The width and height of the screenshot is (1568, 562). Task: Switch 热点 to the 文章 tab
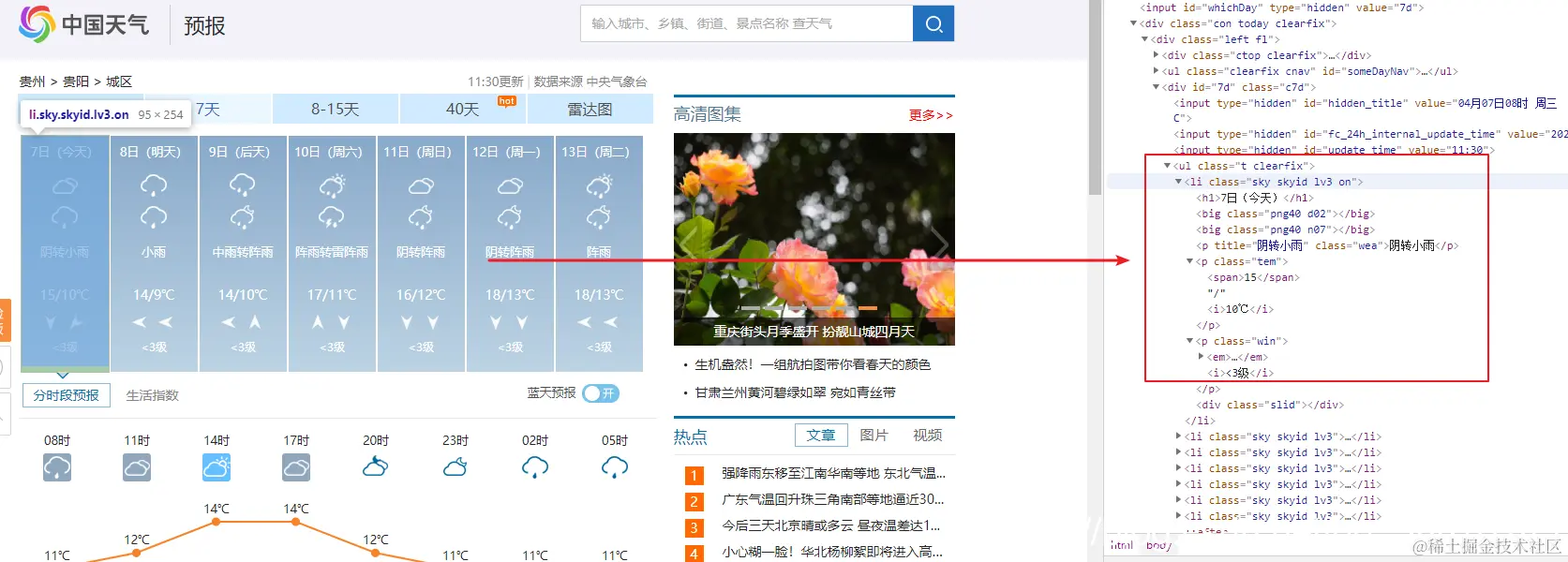[821, 435]
